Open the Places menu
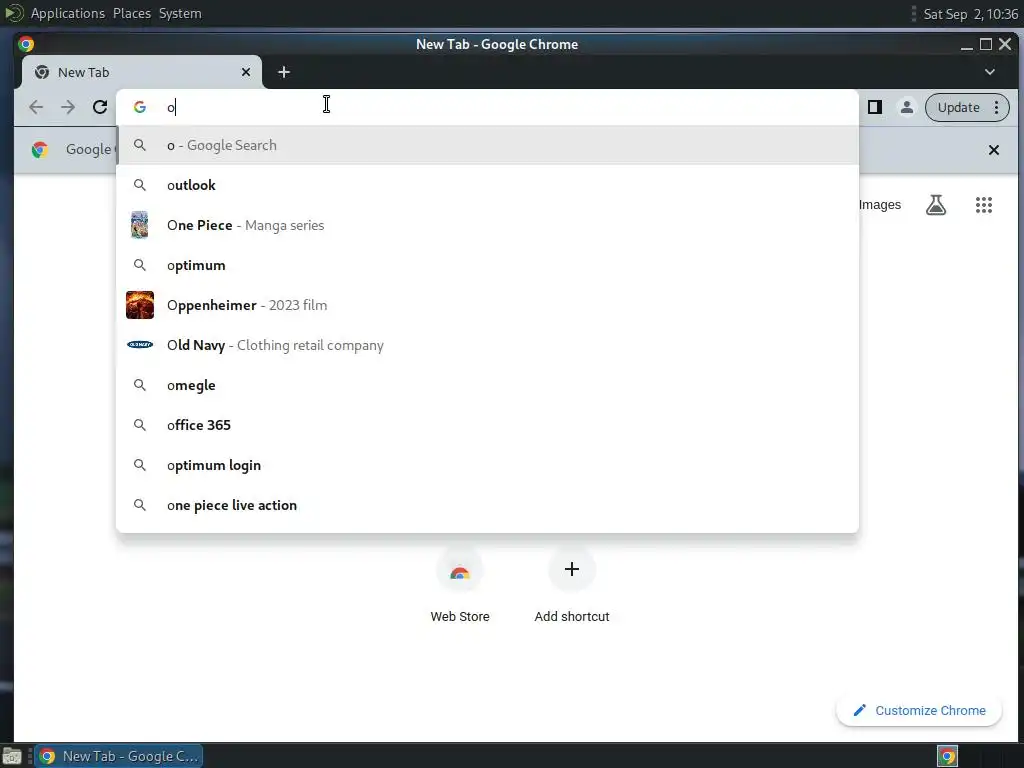1024x768 pixels. 132,13
